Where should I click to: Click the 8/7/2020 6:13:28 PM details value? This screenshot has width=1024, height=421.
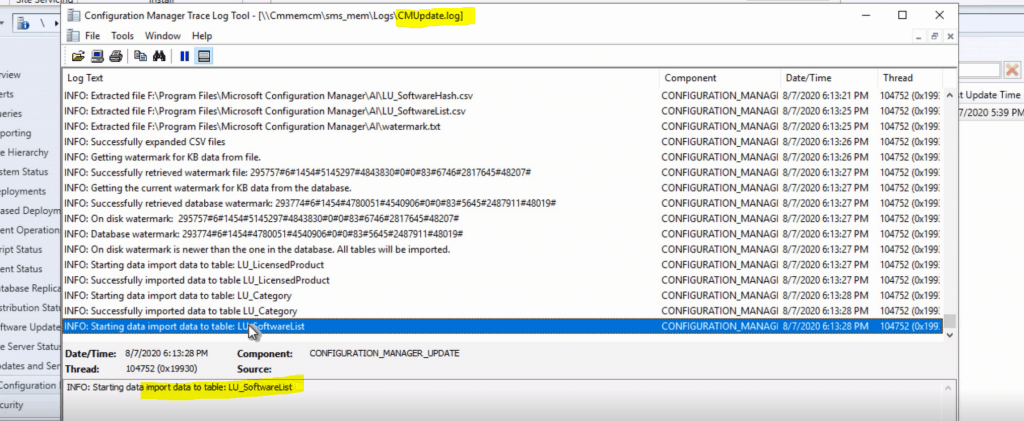[168, 354]
